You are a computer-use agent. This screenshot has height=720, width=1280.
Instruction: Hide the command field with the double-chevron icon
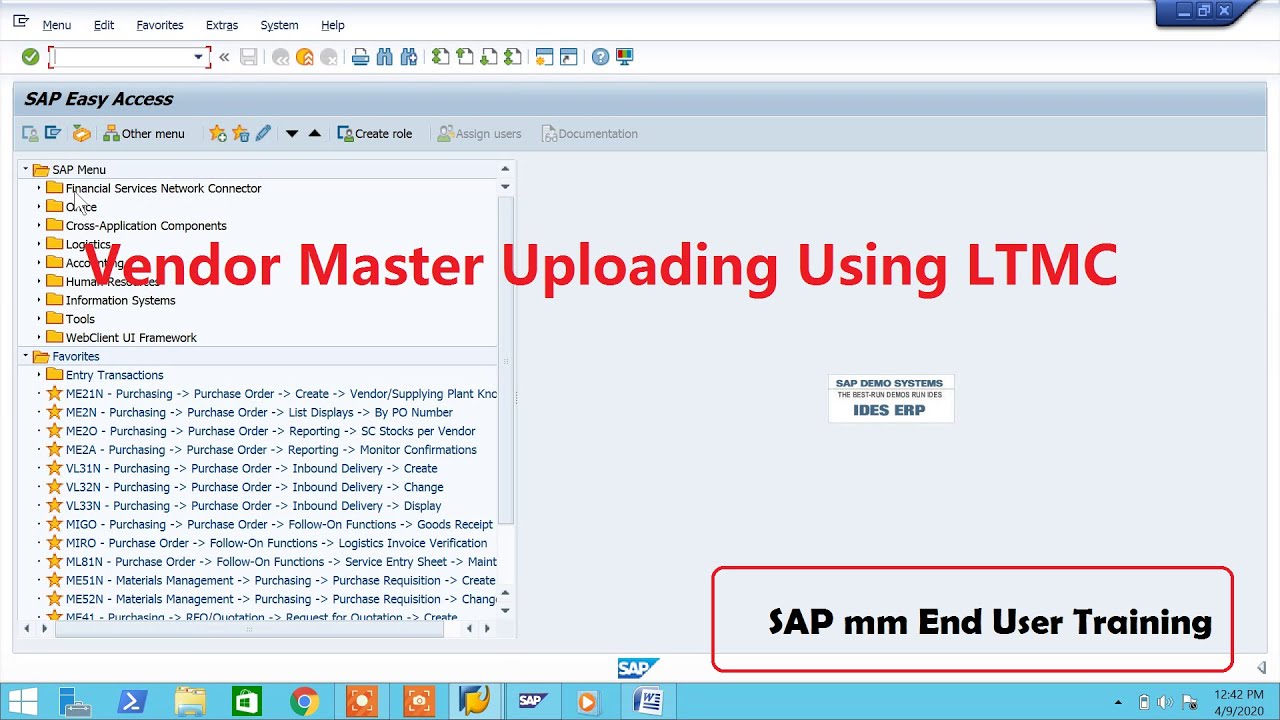click(224, 57)
